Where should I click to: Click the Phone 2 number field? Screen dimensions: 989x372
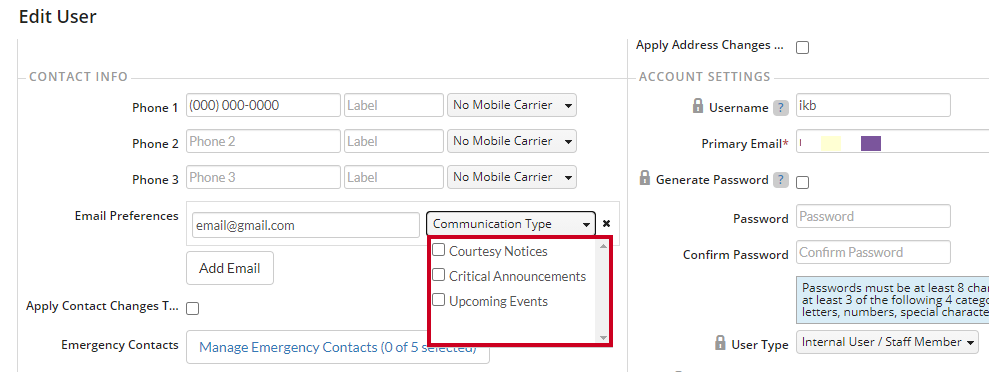click(263, 141)
